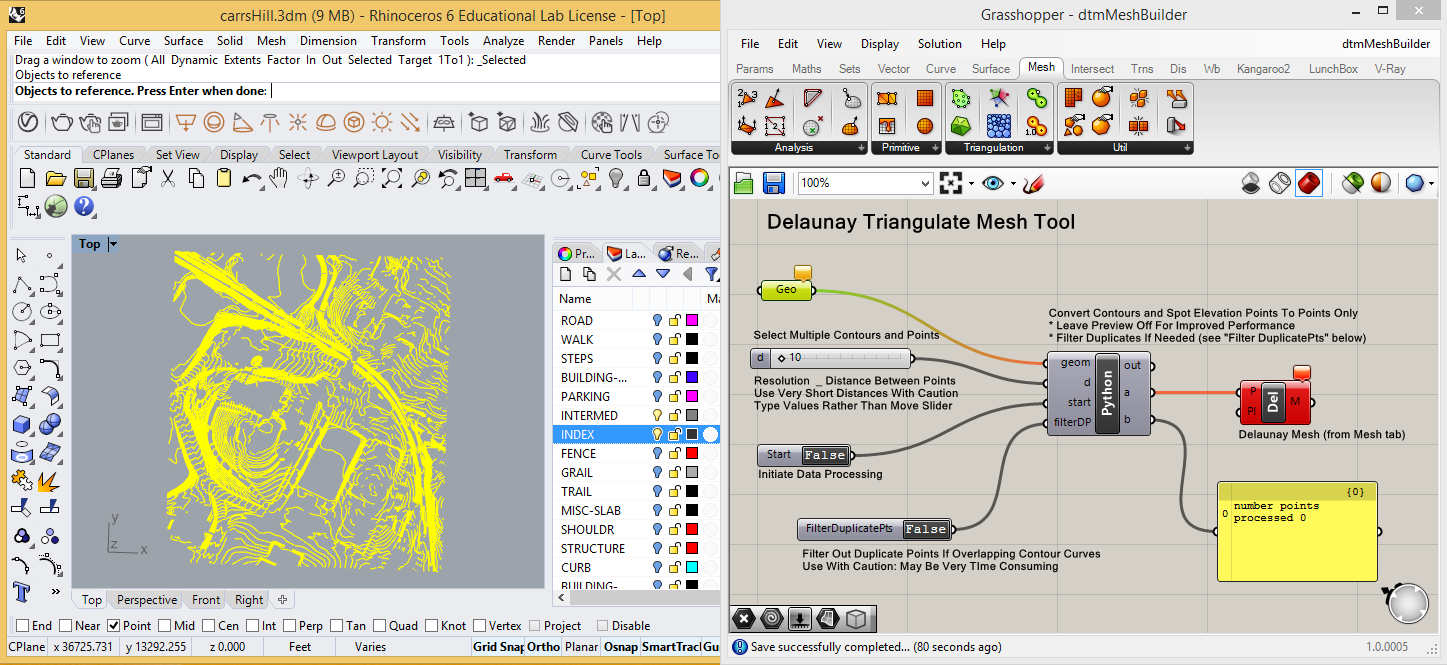Click the Print icon in Rhino toolbar
Image resolution: width=1447 pixels, height=665 pixels.
click(x=112, y=179)
